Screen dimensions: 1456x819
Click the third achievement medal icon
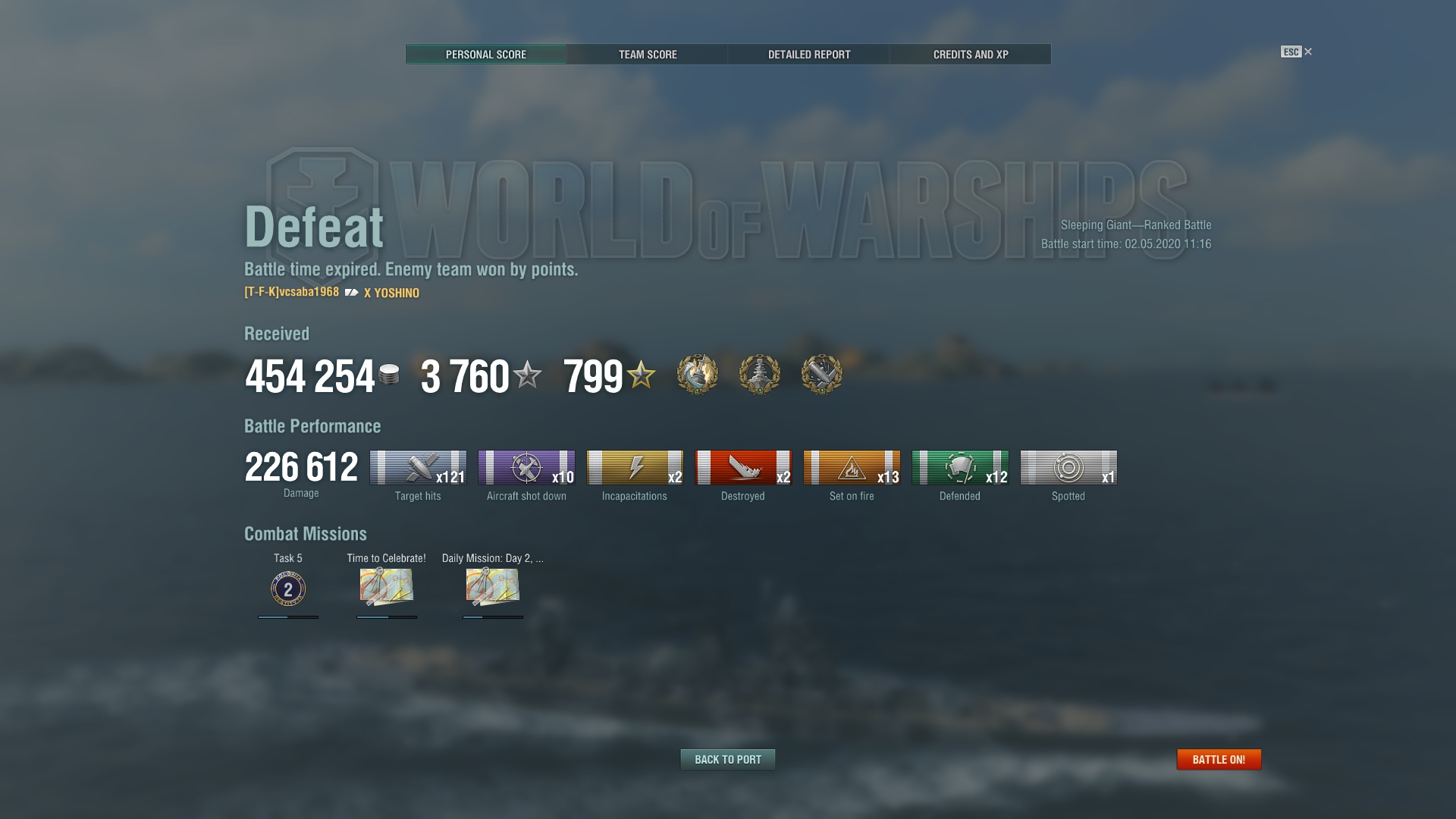pyautogui.click(x=822, y=375)
